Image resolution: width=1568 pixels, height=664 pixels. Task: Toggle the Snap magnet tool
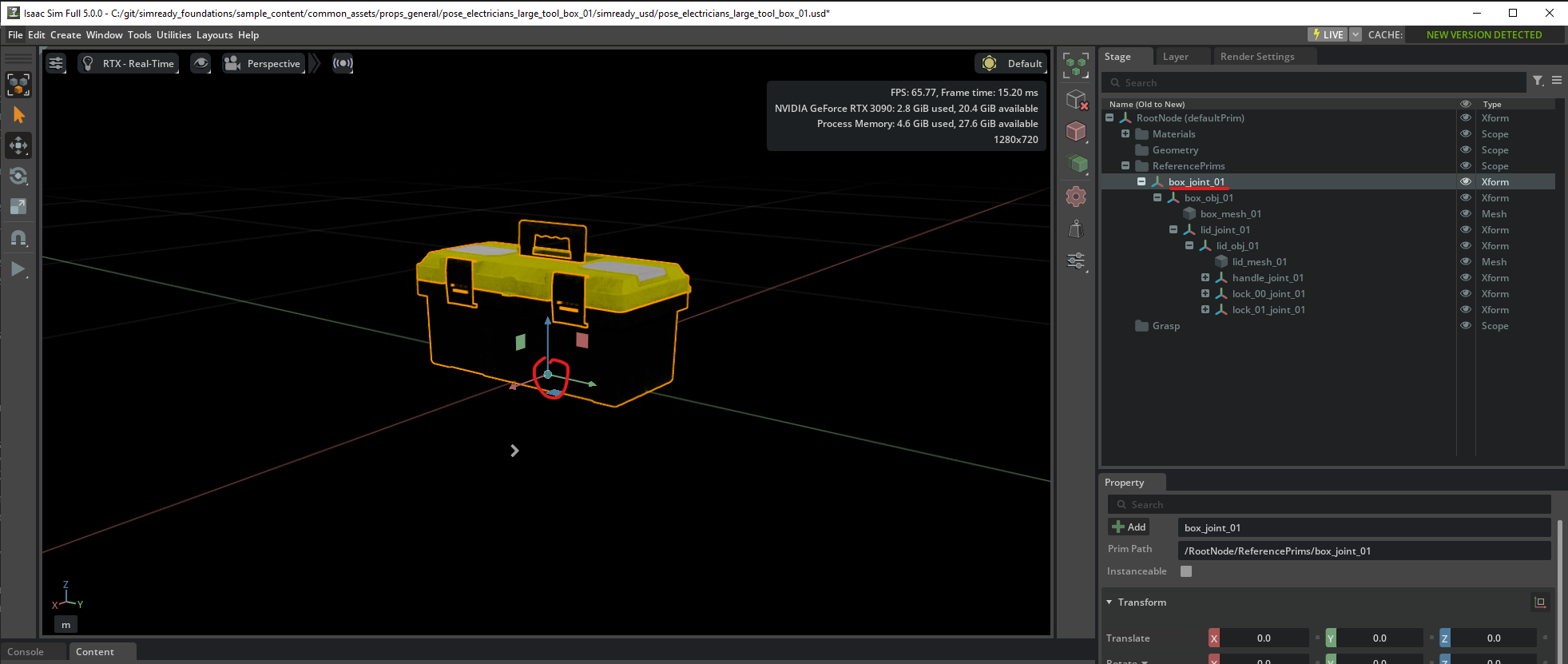coord(18,238)
